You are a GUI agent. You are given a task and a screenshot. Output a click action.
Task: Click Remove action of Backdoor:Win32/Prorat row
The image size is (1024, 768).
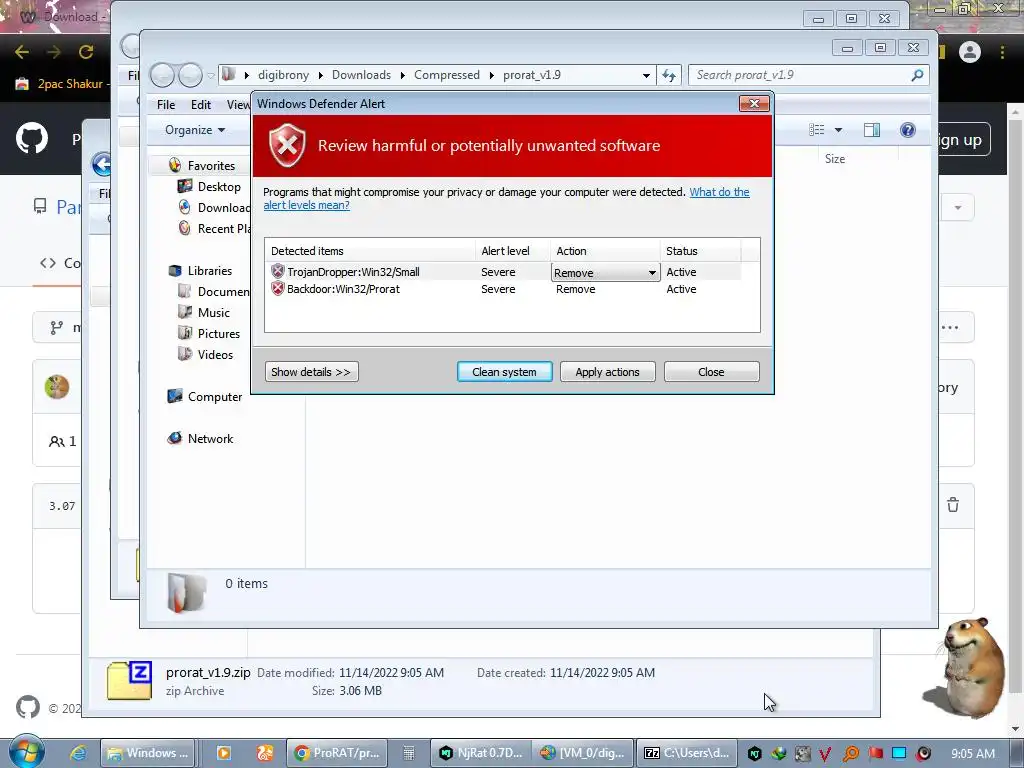[575, 289]
